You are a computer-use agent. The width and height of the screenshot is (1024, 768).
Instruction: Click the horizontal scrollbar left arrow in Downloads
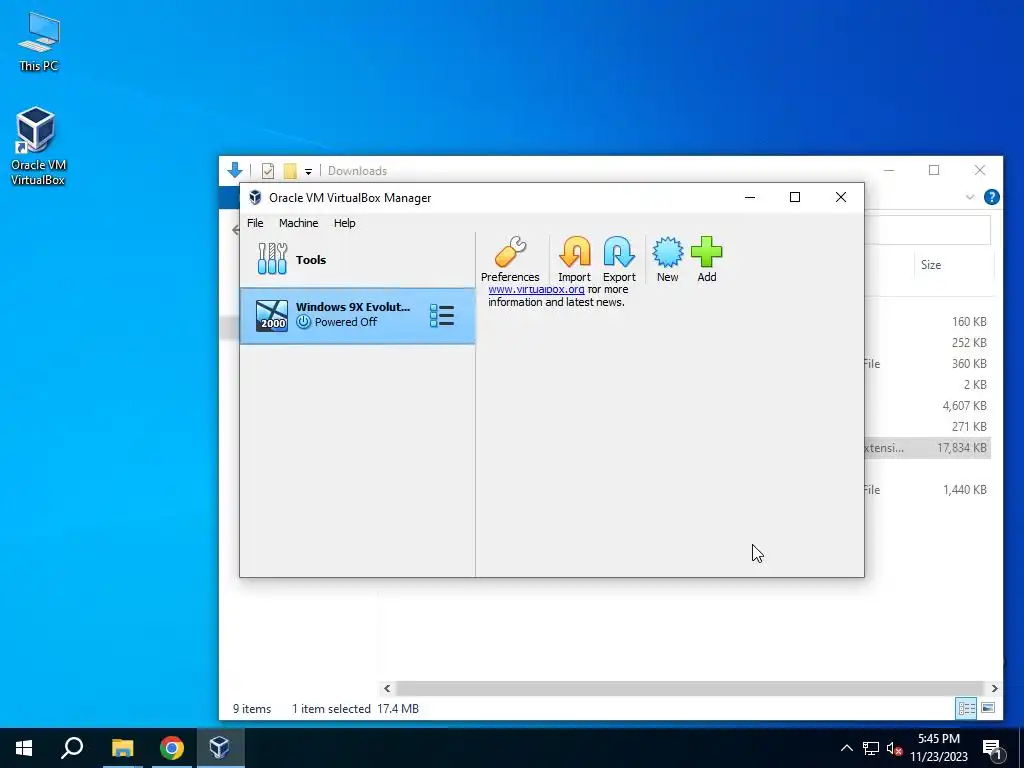click(387, 688)
